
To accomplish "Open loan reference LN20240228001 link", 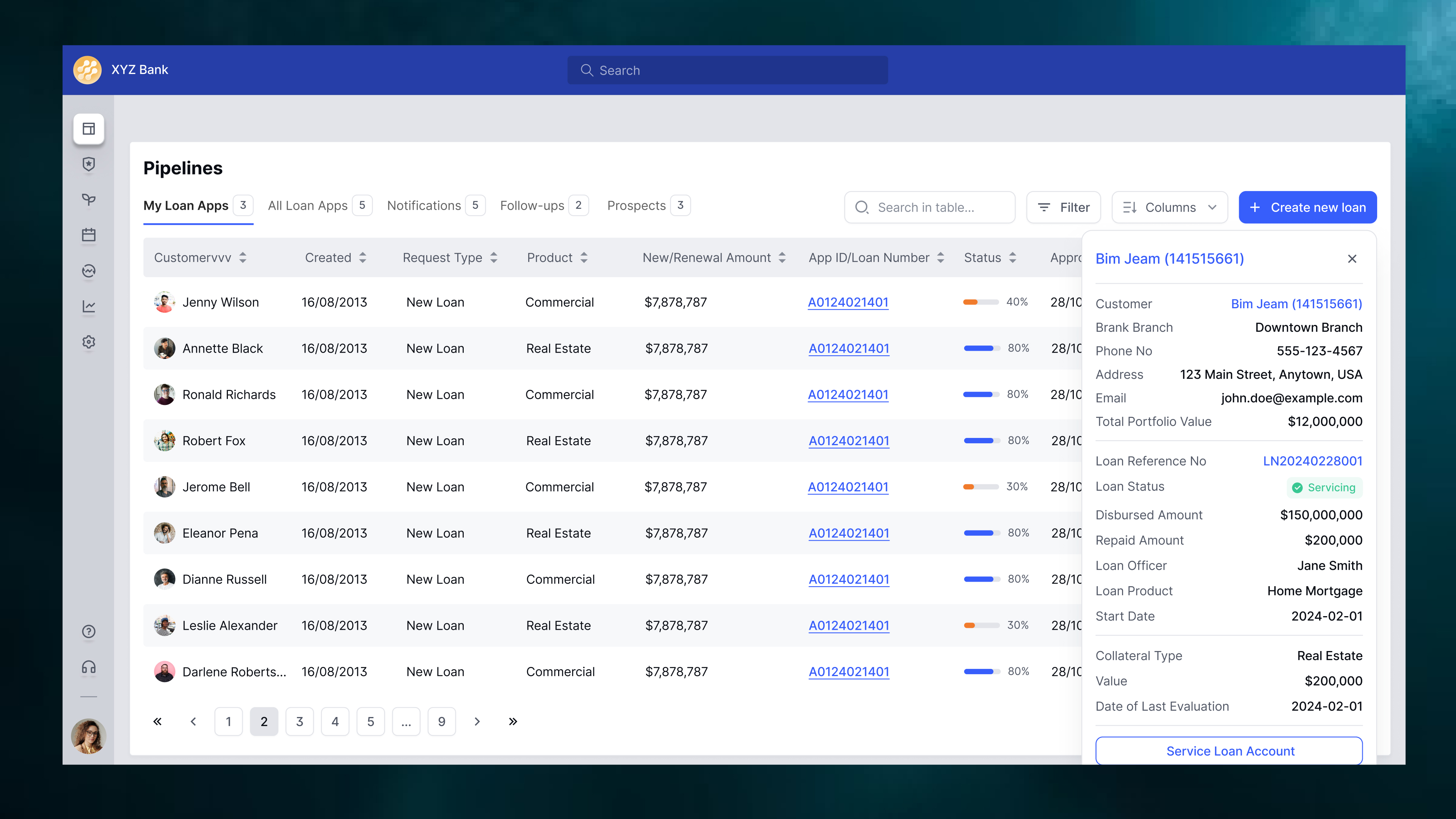I will [1312, 461].
